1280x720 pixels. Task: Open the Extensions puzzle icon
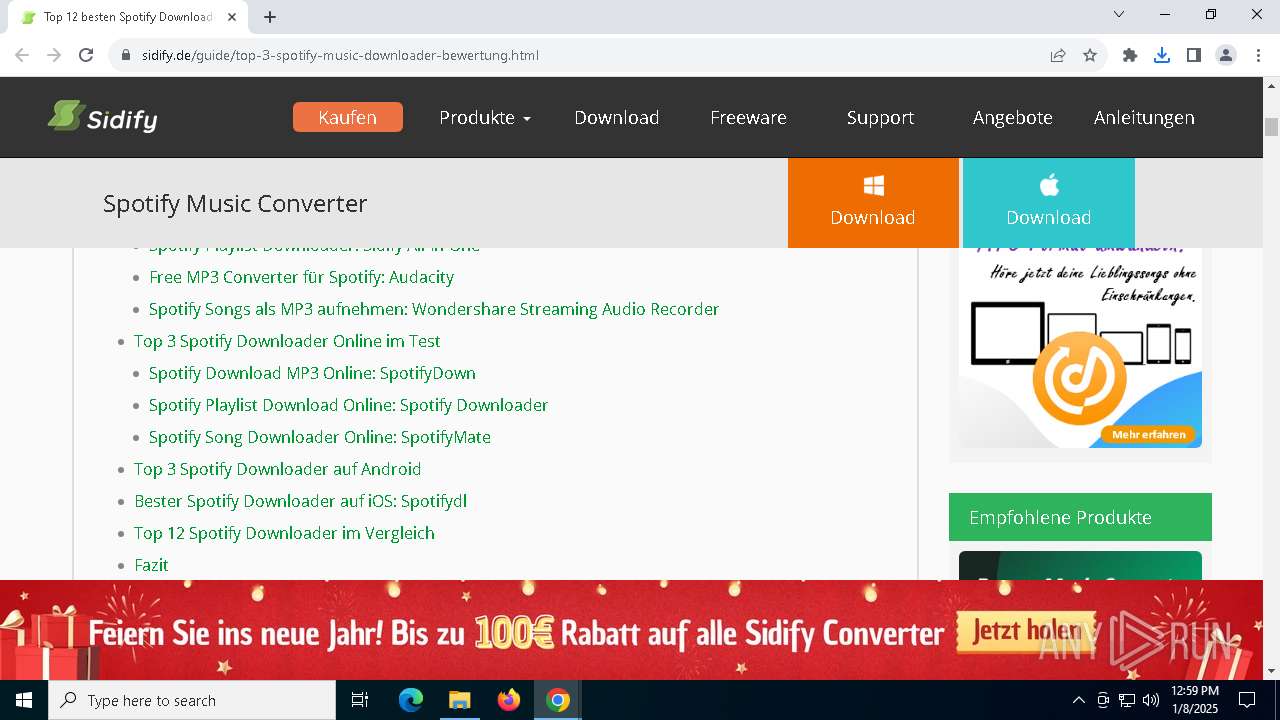pos(1130,55)
